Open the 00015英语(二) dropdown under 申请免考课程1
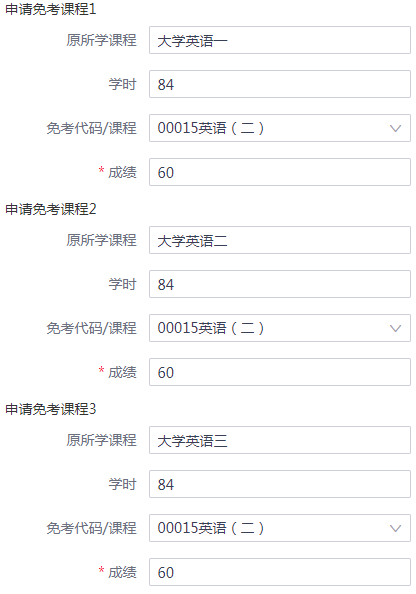This screenshot has width=416, height=594. click(280, 128)
